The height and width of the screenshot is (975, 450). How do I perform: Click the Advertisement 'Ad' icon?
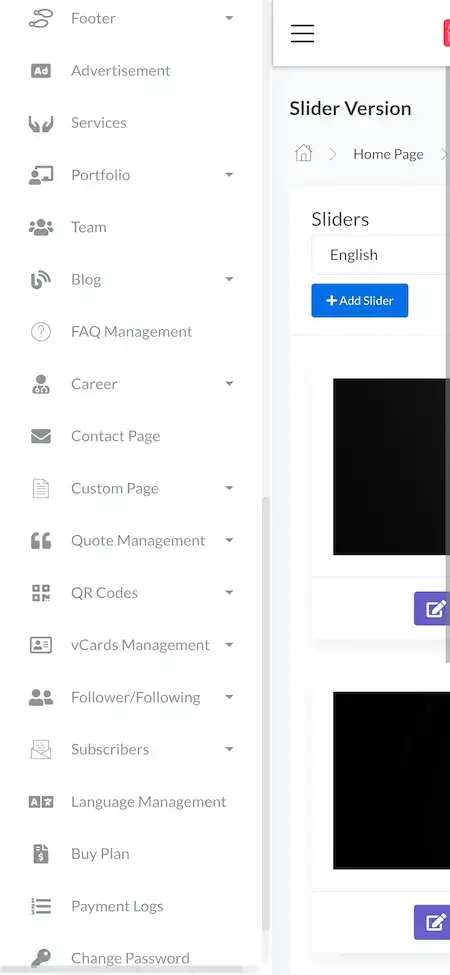point(41,71)
